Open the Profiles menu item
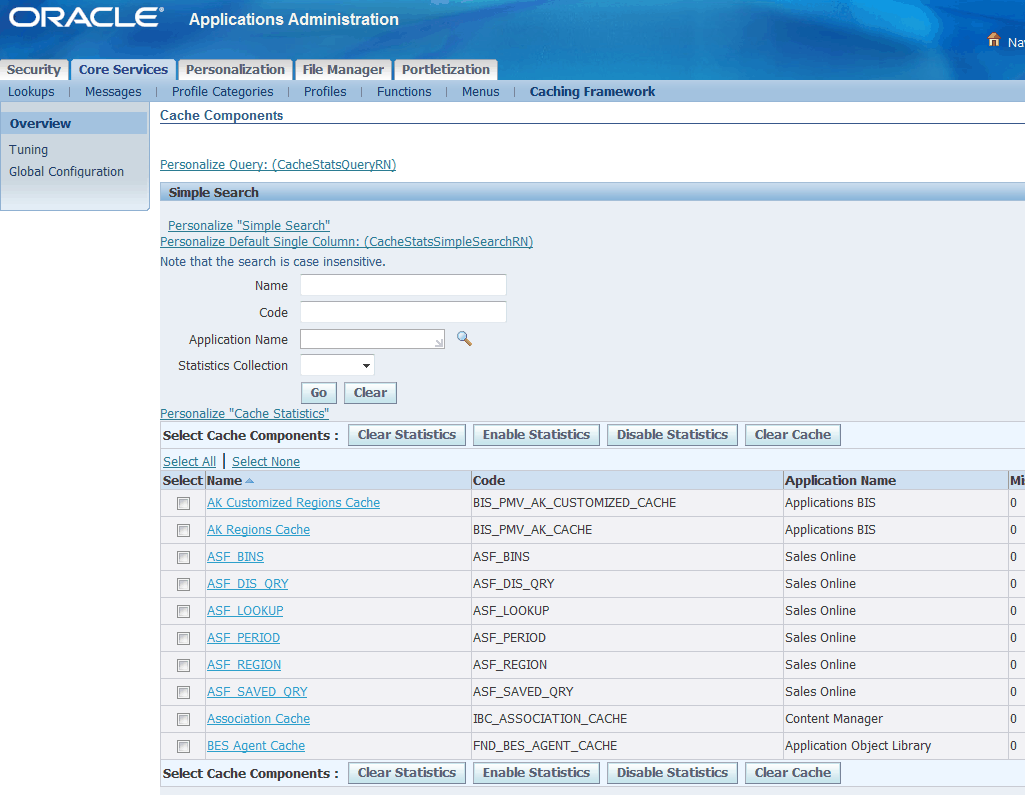This screenshot has width=1025, height=798. (x=325, y=91)
